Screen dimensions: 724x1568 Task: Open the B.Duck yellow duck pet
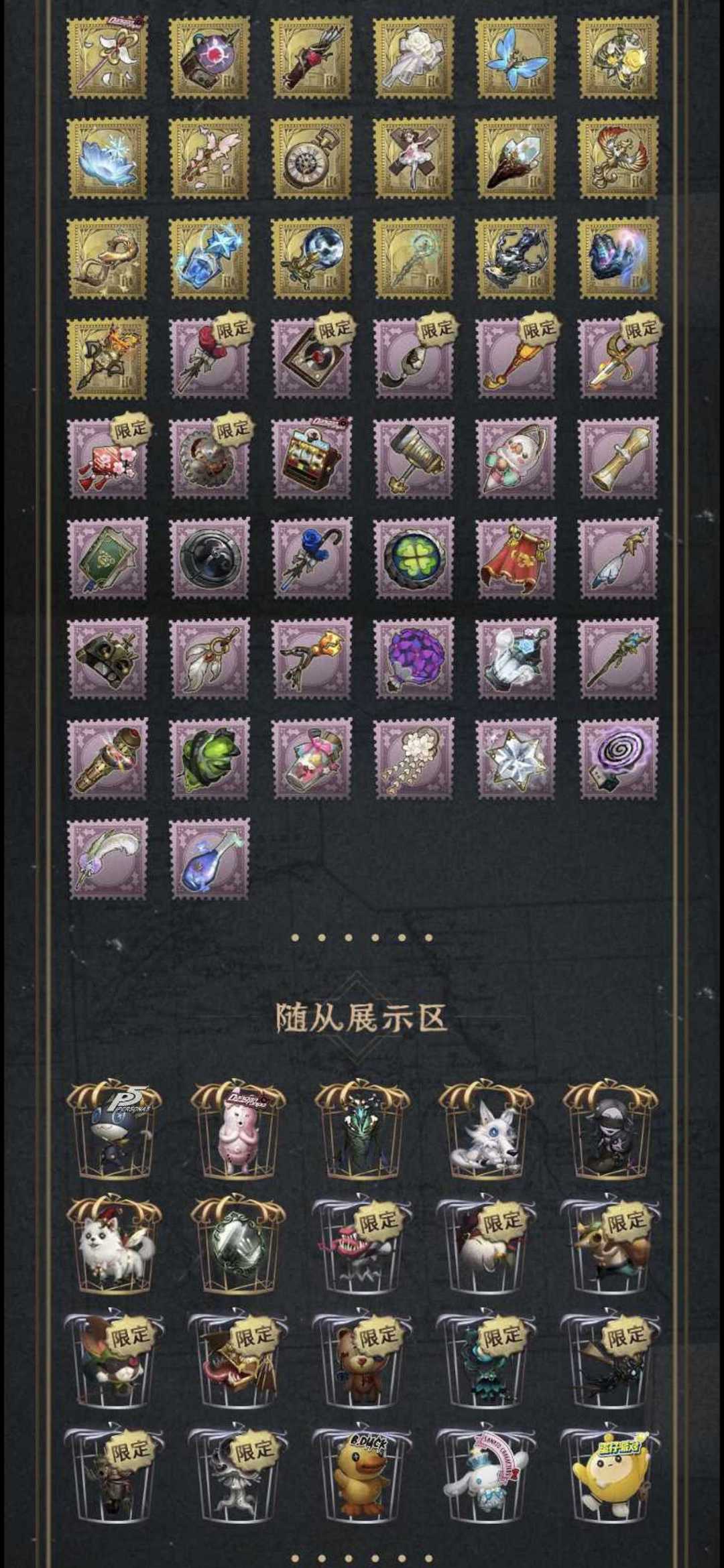[362, 1472]
